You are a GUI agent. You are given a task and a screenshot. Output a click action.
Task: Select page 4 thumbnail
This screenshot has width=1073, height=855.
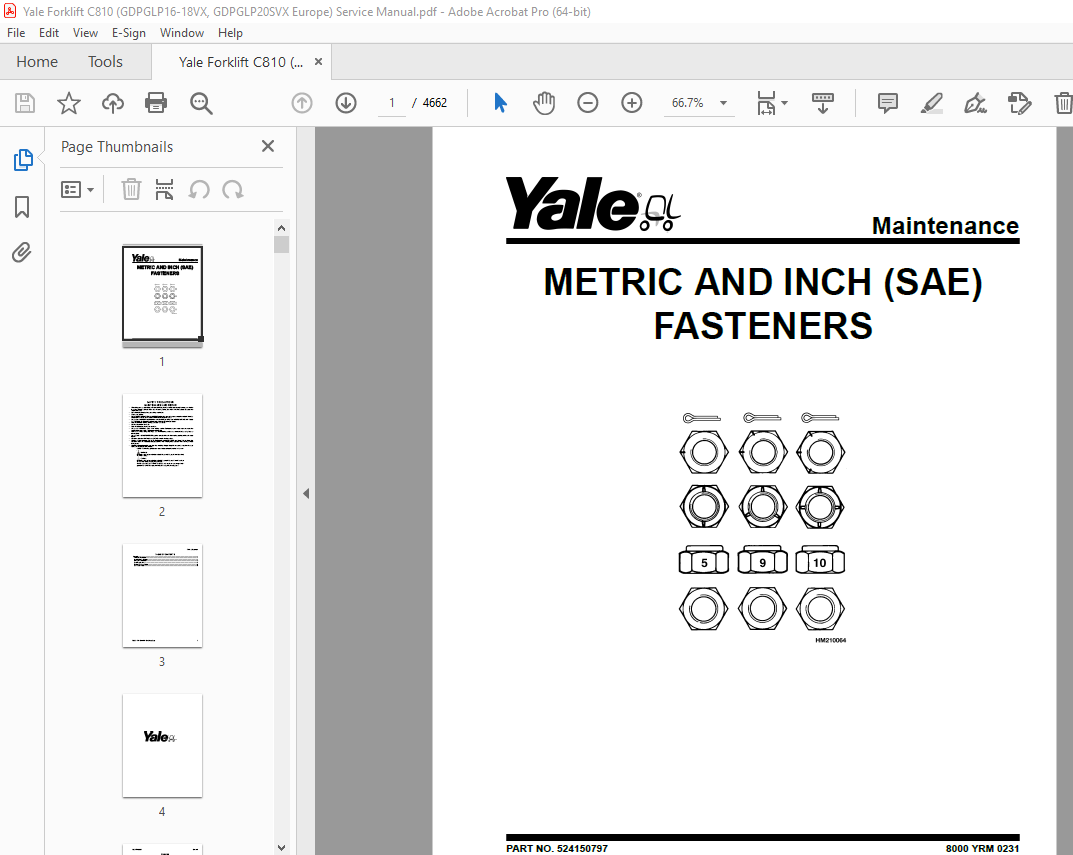coord(162,745)
